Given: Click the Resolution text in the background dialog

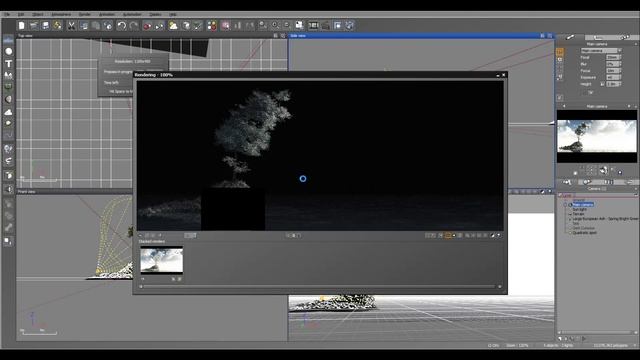Looking at the screenshot, I should tap(132, 61).
